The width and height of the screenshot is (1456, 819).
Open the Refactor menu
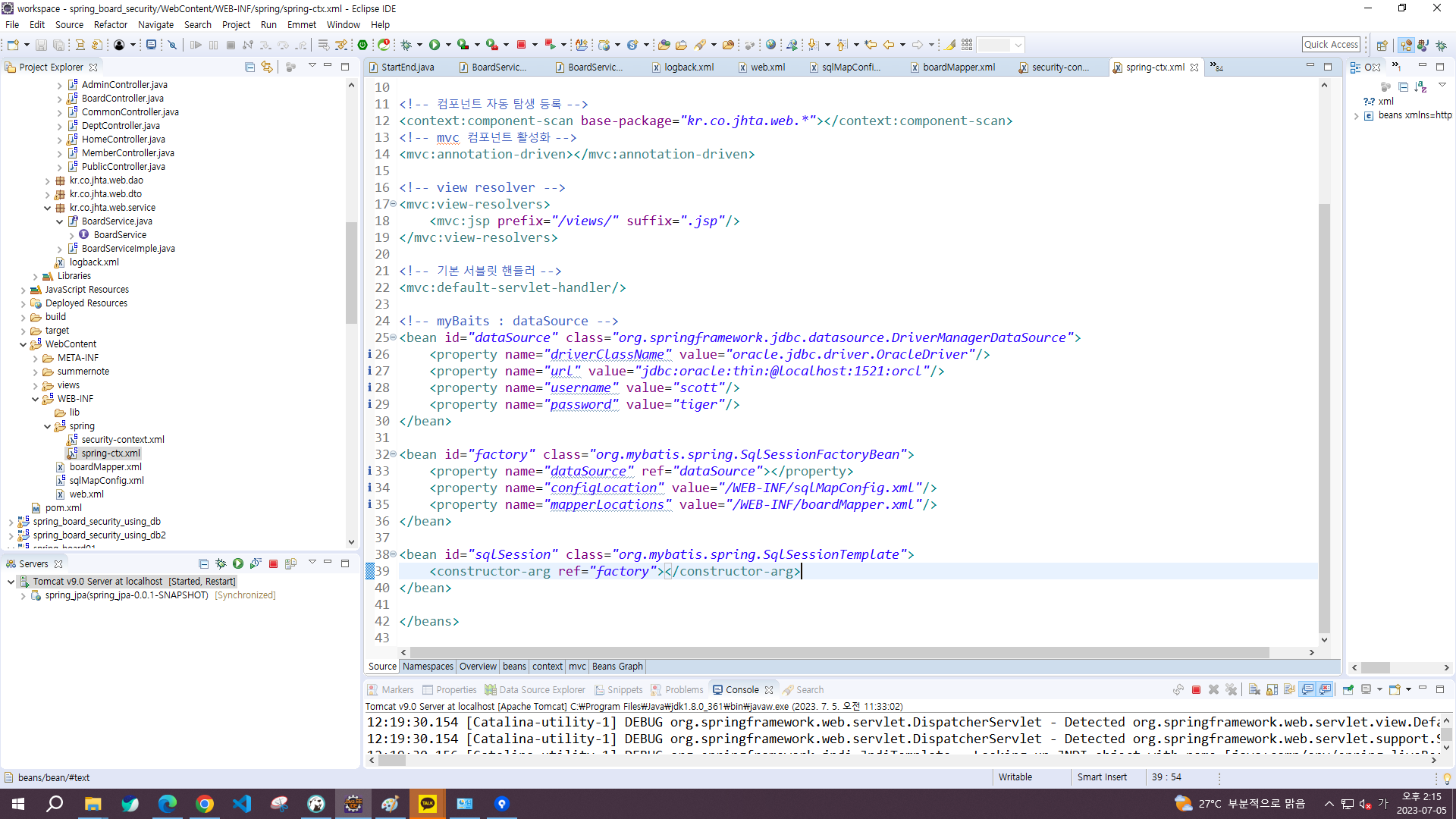tap(110, 24)
